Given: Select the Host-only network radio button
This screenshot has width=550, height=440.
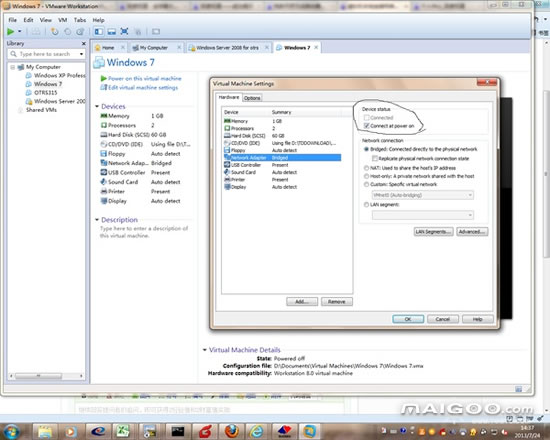Looking at the screenshot, I should (366, 176).
